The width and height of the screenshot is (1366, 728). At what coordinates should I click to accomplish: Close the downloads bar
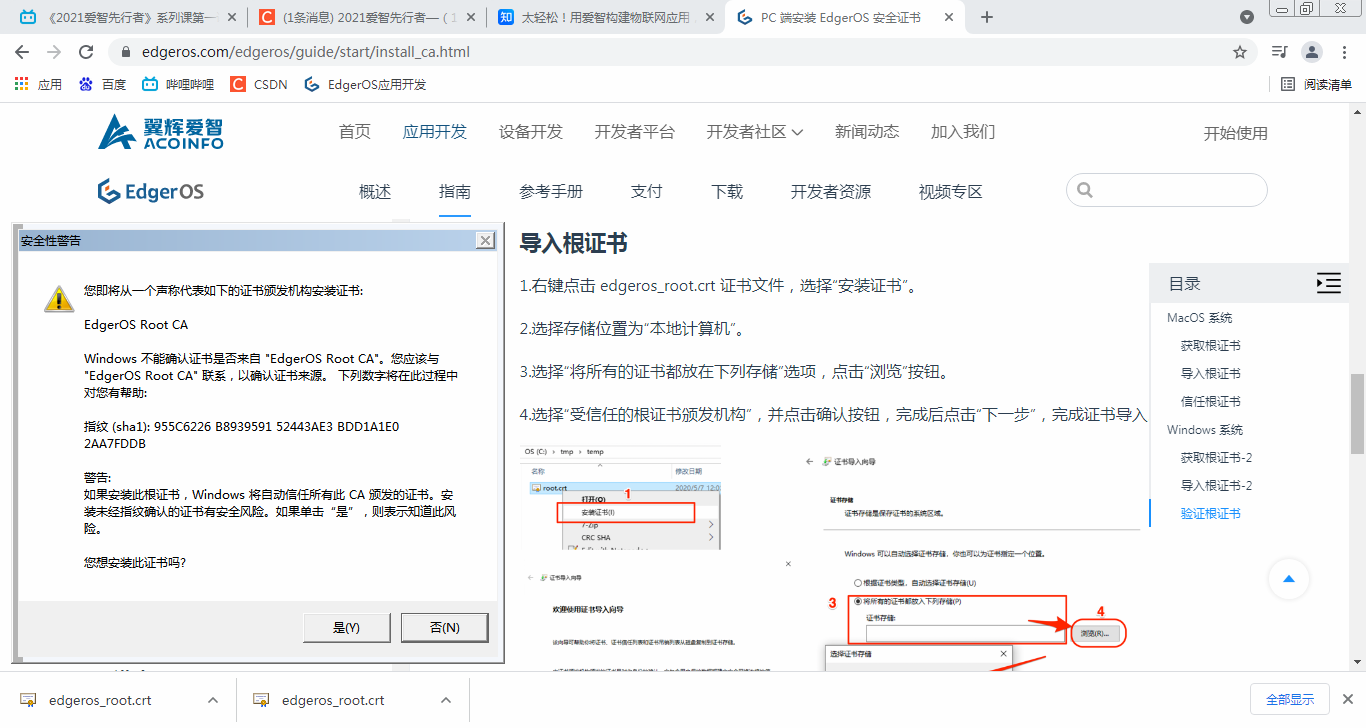(x=1347, y=700)
